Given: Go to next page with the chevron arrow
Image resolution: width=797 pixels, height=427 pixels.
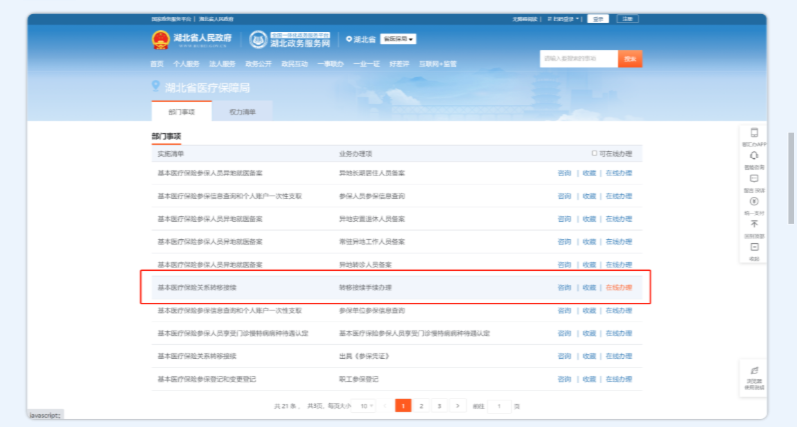Looking at the screenshot, I should tap(457, 406).
